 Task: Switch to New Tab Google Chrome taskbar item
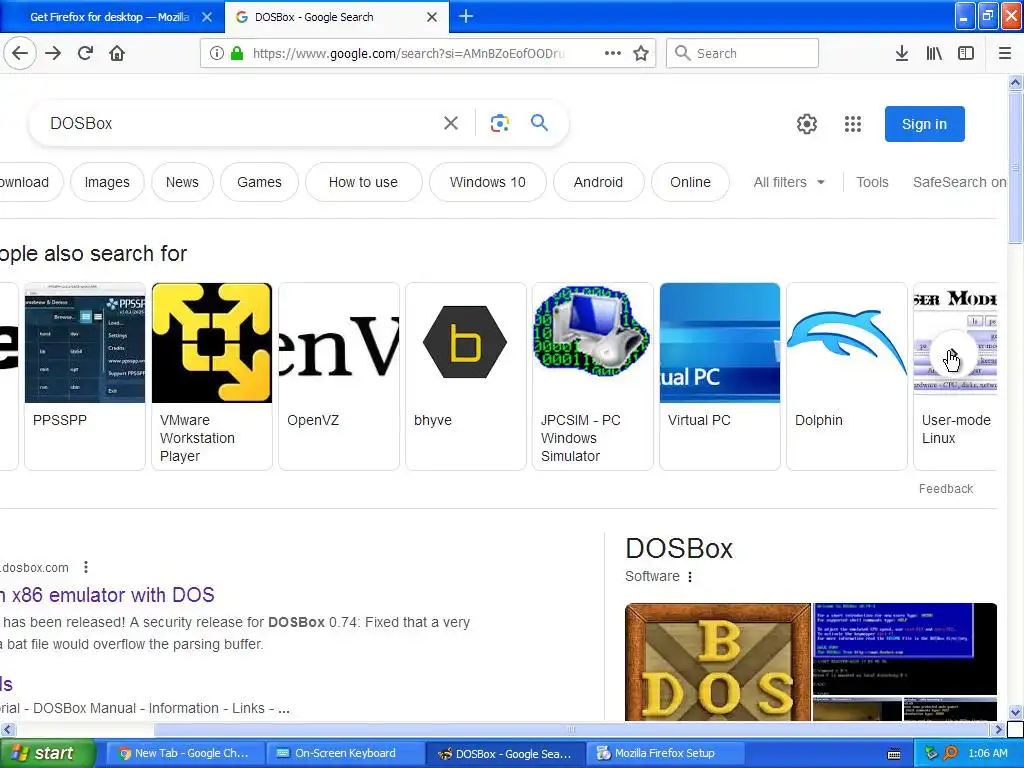pos(185,753)
